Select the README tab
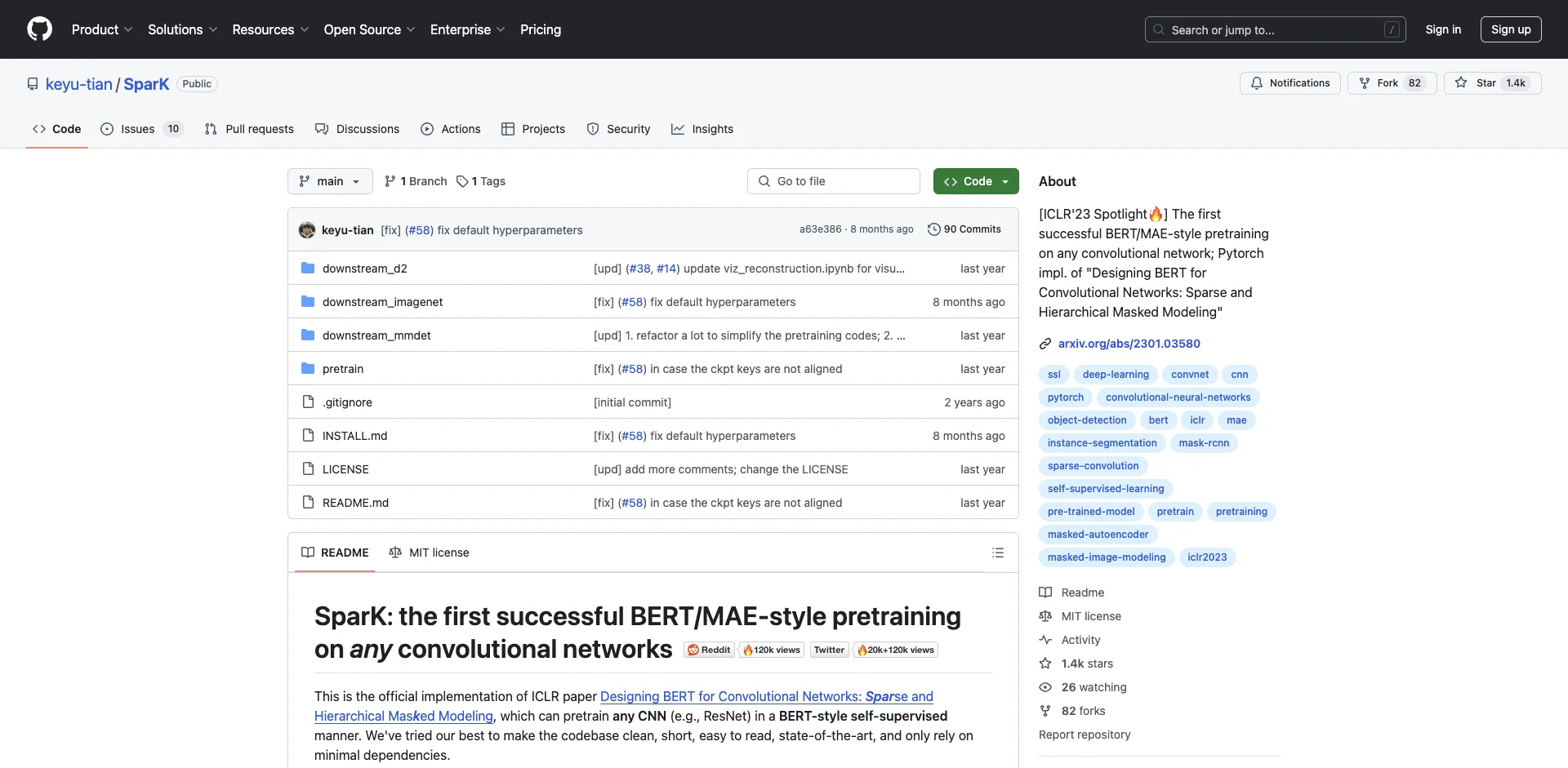The image size is (1568, 768). coord(335,553)
